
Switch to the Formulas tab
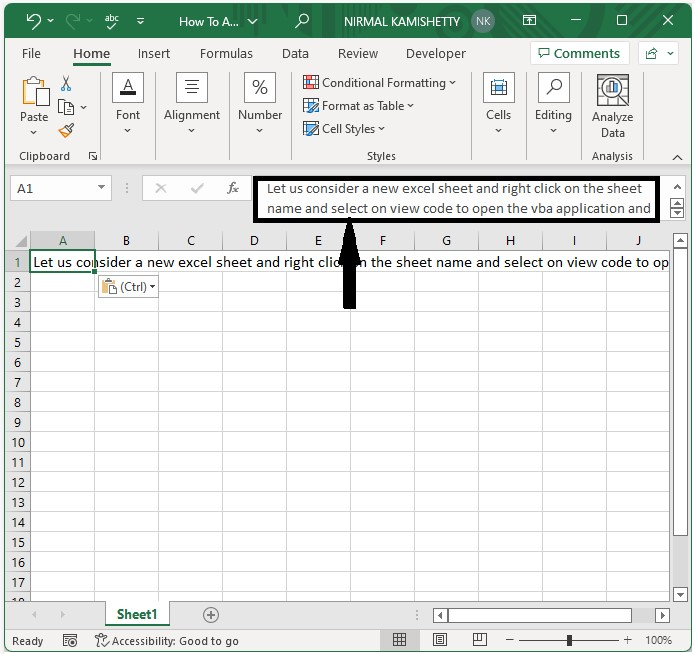226,54
